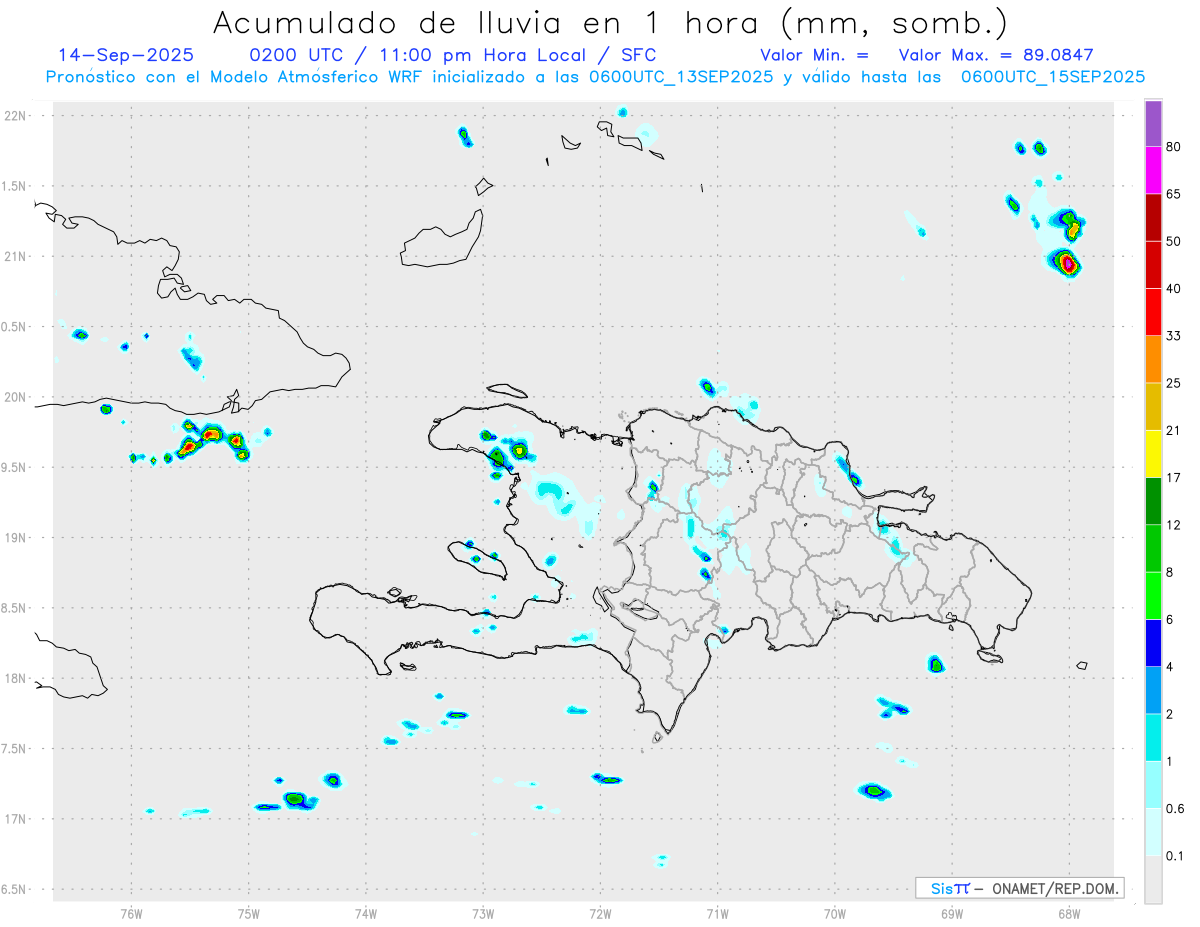The width and height of the screenshot is (1200, 927).
Task: Pick the blue legend swatch between 4 and 6
Action: 1153,644
